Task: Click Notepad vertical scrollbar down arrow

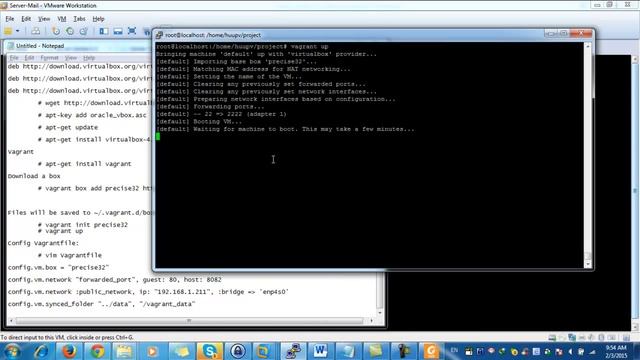Action: pyautogui.click(x=380, y=313)
